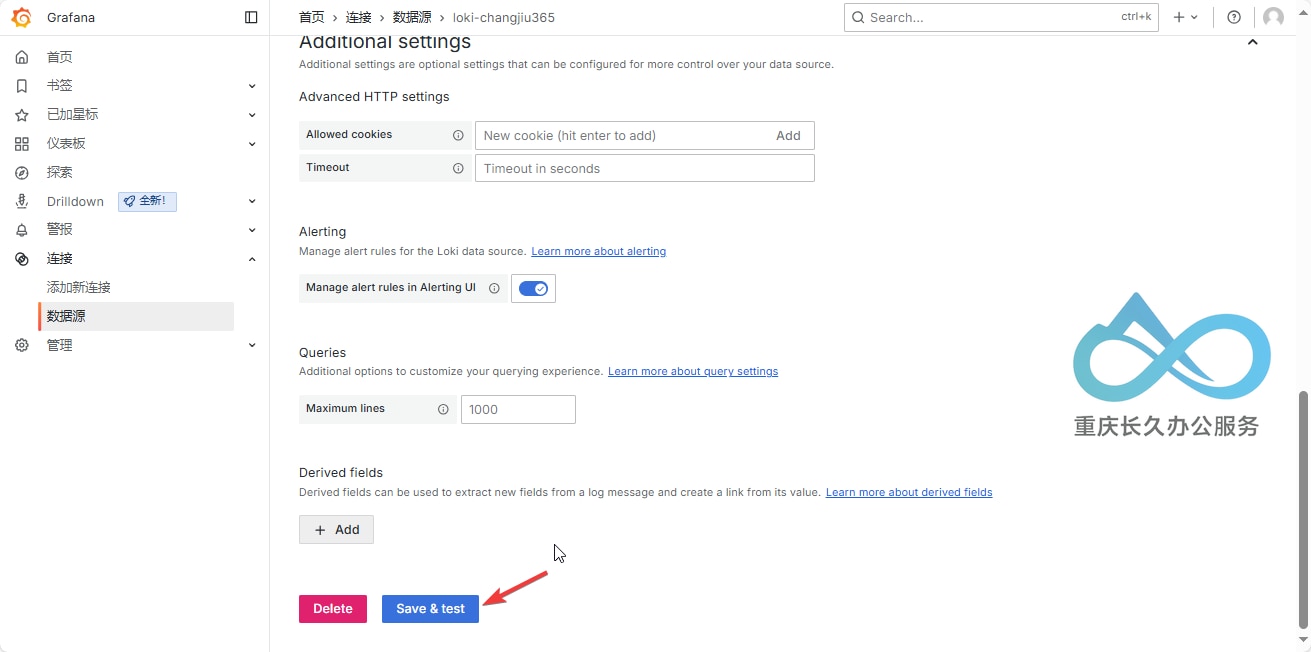Click the administration gear icon in sidebar
Screen dimensions: 1311x652
[22, 345]
